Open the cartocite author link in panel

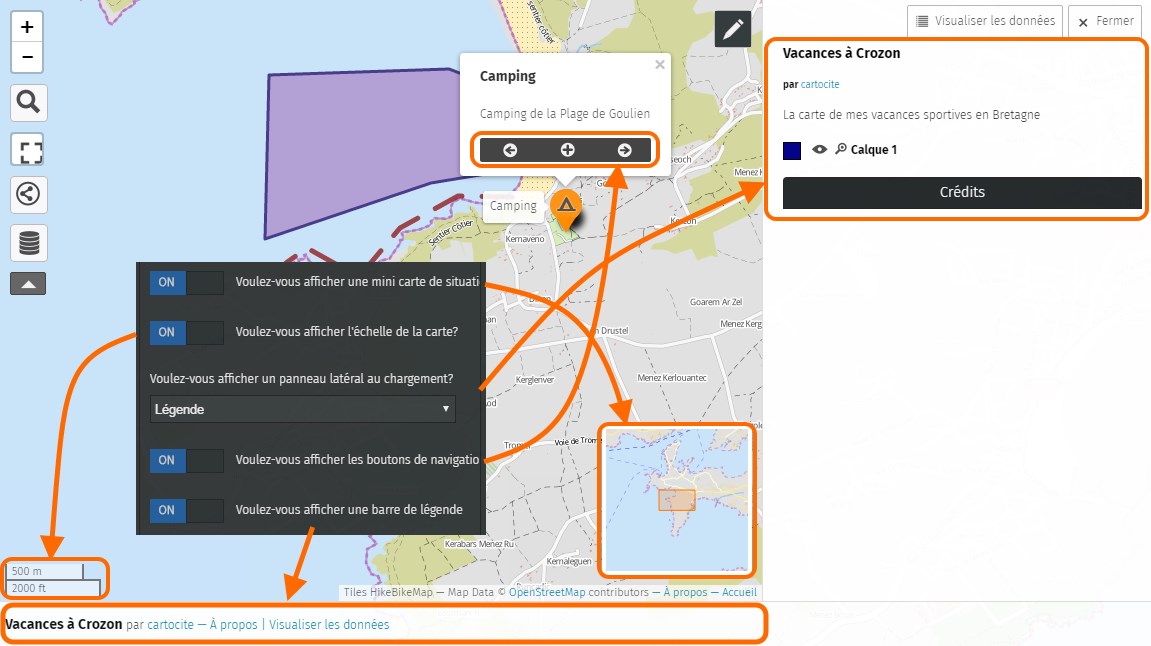[820, 85]
